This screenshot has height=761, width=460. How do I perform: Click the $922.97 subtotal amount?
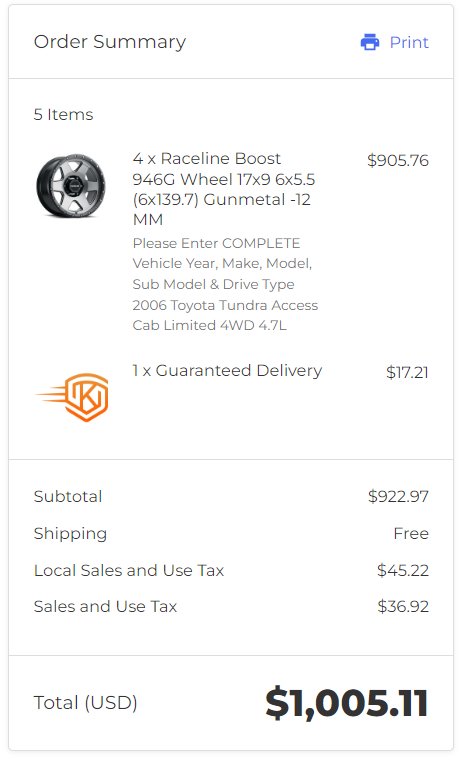(x=398, y=496)
